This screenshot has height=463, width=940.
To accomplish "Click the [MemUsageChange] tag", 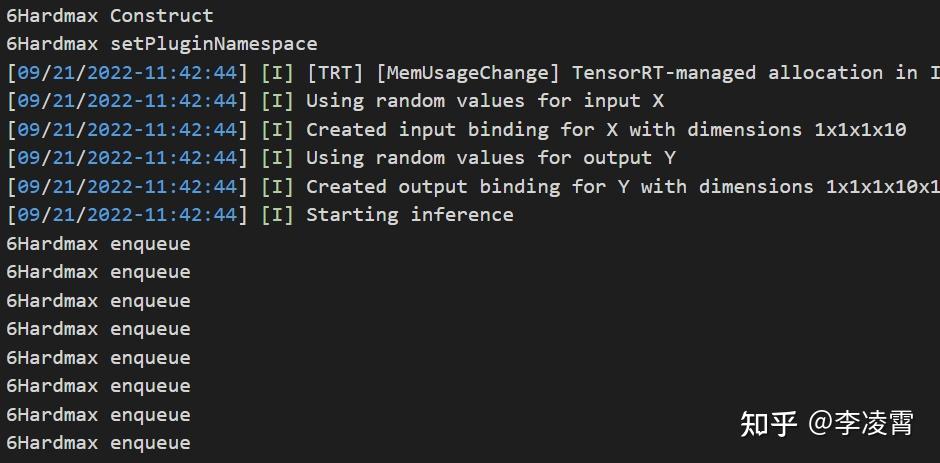I will tap(467, 73).
